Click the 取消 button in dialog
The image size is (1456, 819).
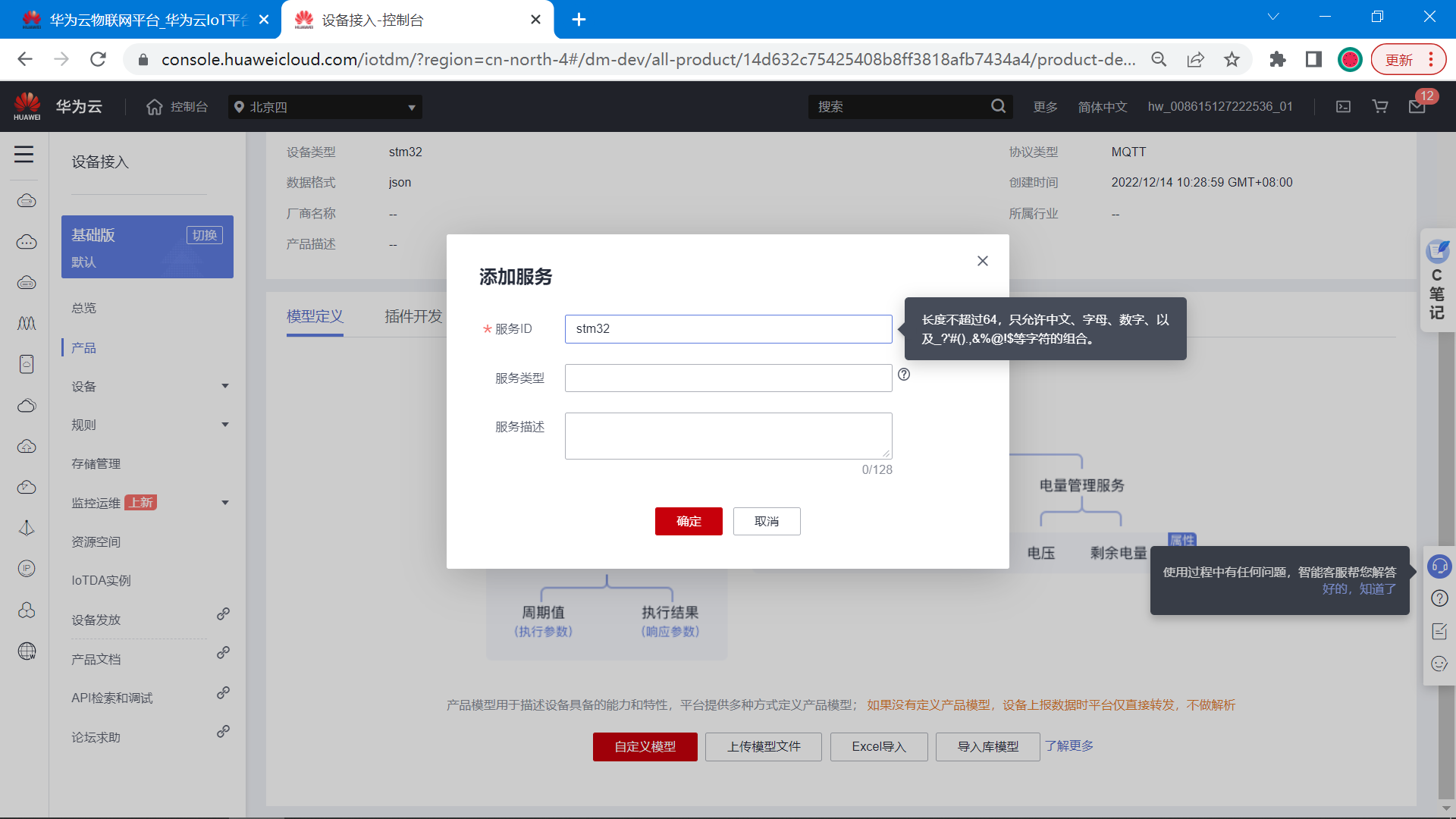766,521
